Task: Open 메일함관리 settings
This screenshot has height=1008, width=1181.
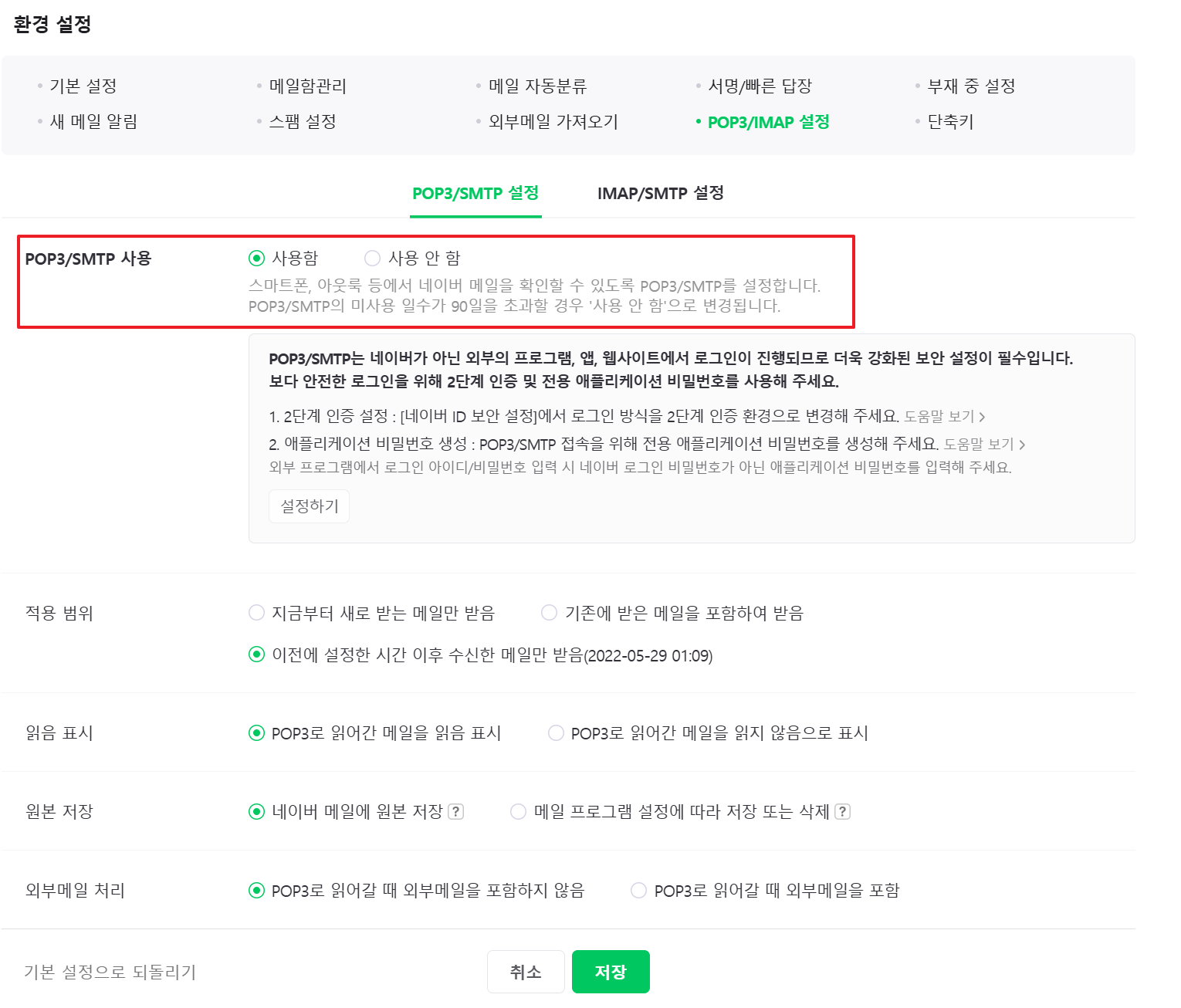Action: [307, 86]
